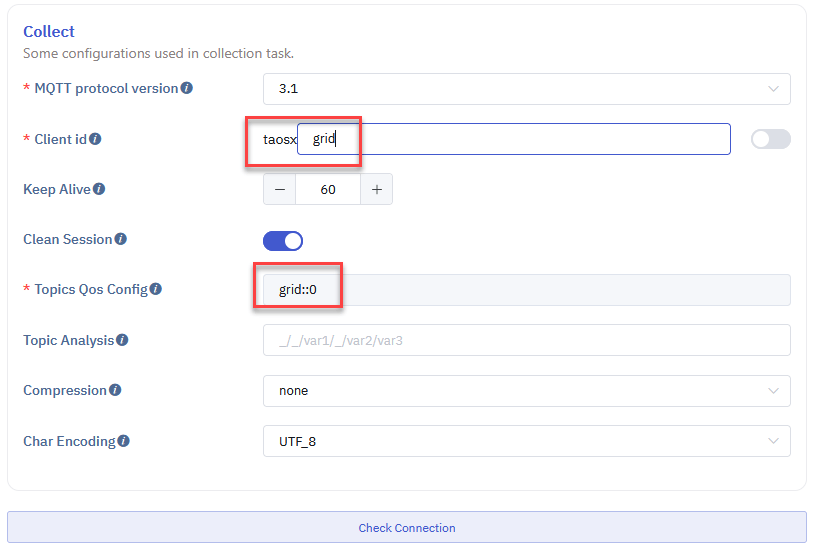Expand the Compression dropdown showing none

[x=527, y=391]
